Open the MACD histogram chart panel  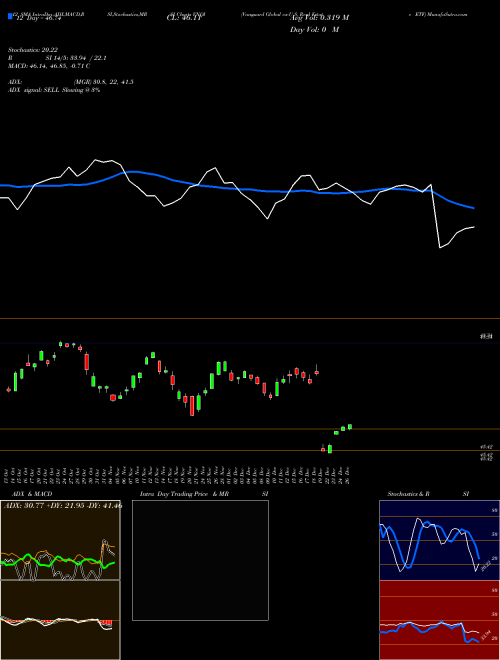(x=60, y=620)
